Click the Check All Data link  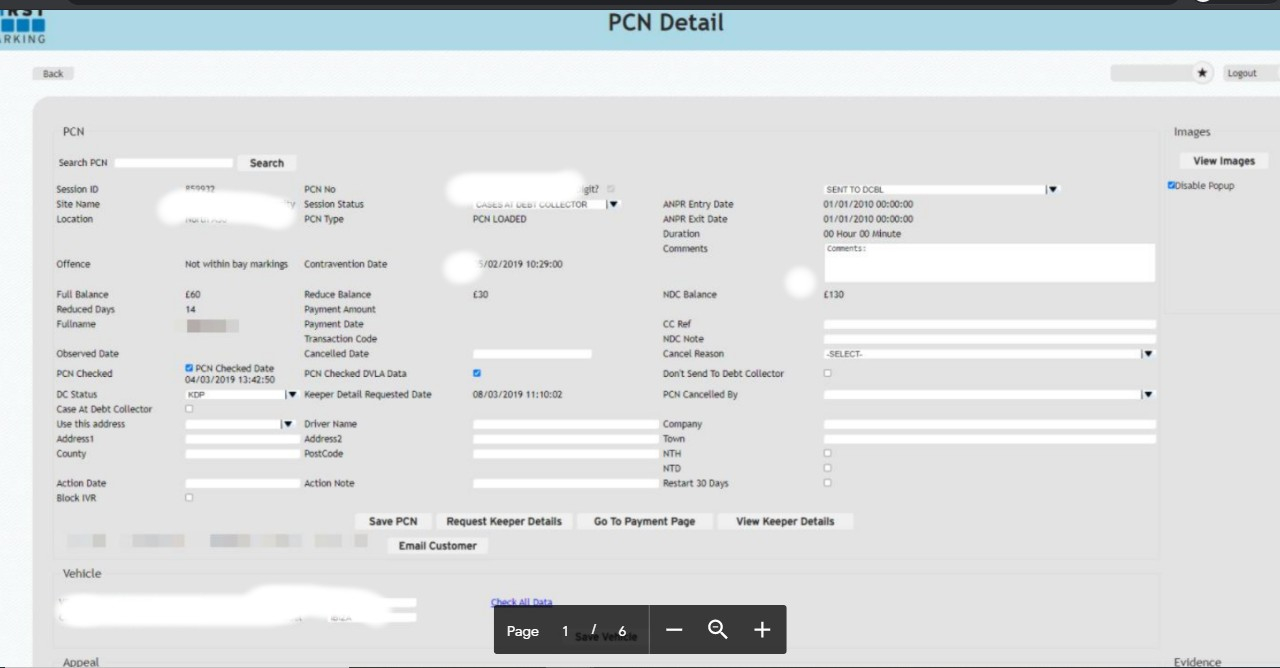tap(521, 602)
